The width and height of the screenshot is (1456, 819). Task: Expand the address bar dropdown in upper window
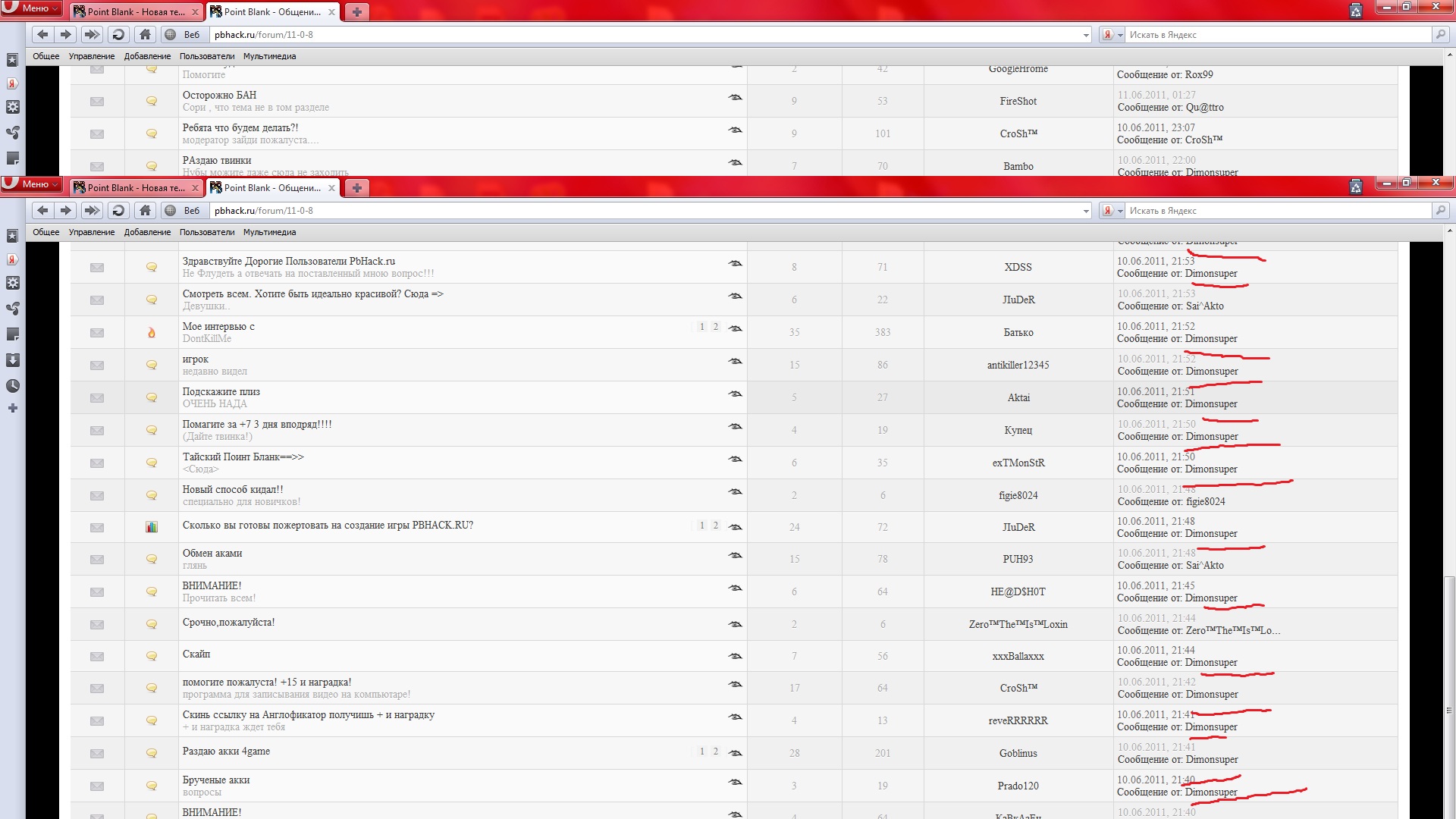1086,35
